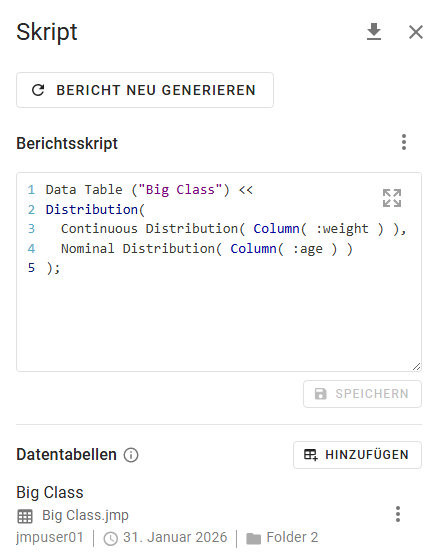Download the script with the download icon
This screenshot has height=560, width=438.
(374, 32)
